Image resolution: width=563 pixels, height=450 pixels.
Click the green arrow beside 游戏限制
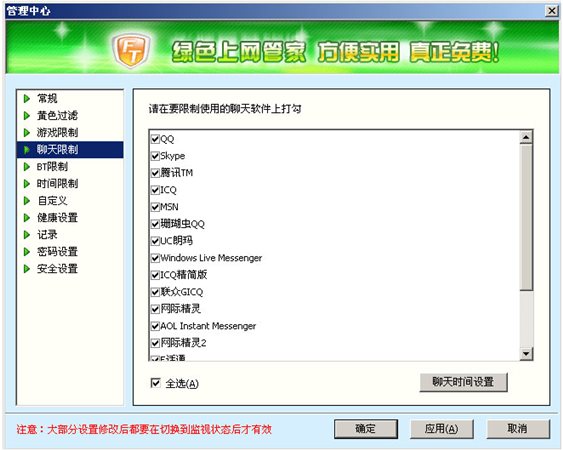point(27,133)
